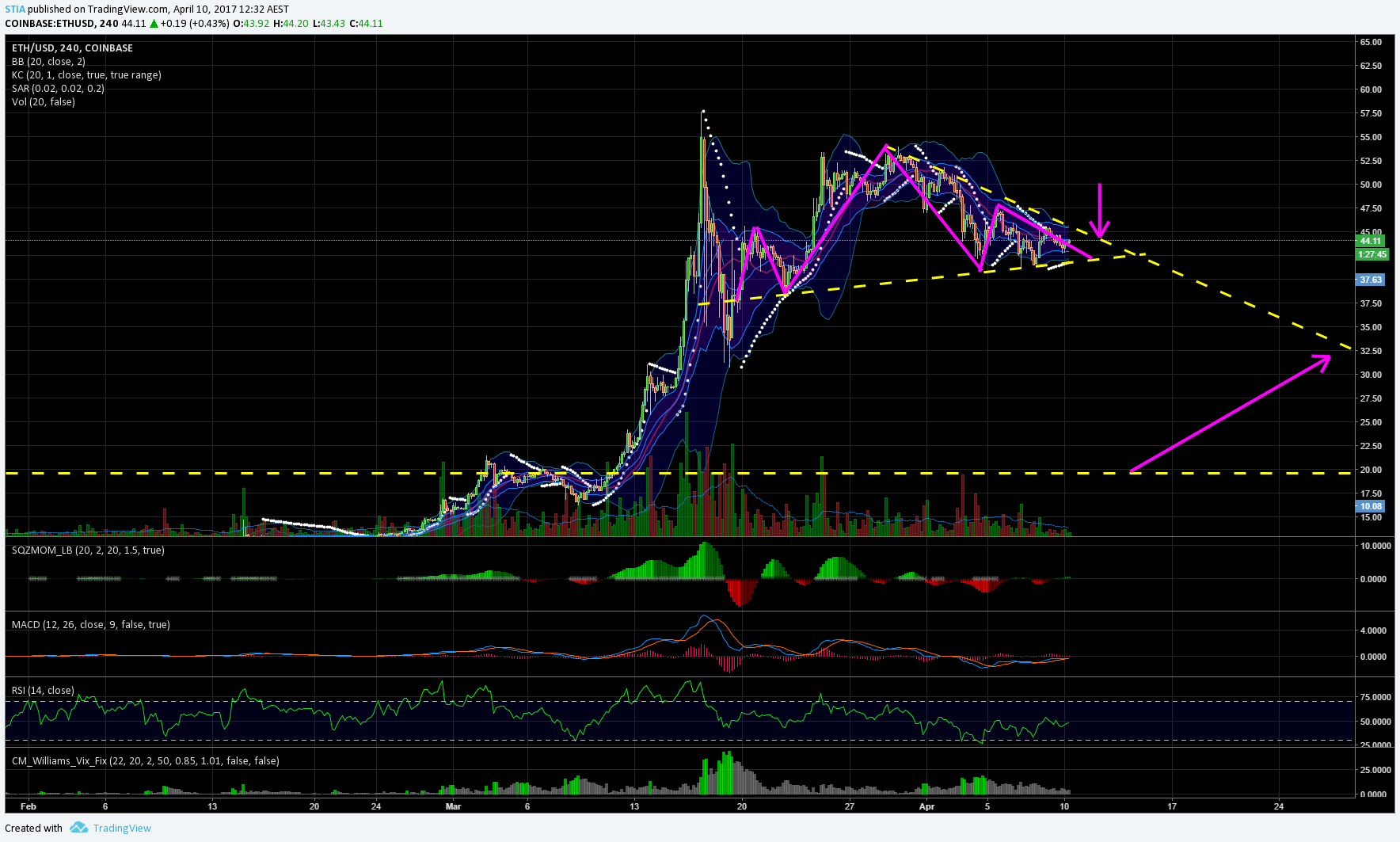Screen dimensions: 1400x842
Task: Open the STIA author profile link
Action: pos(15,10)
